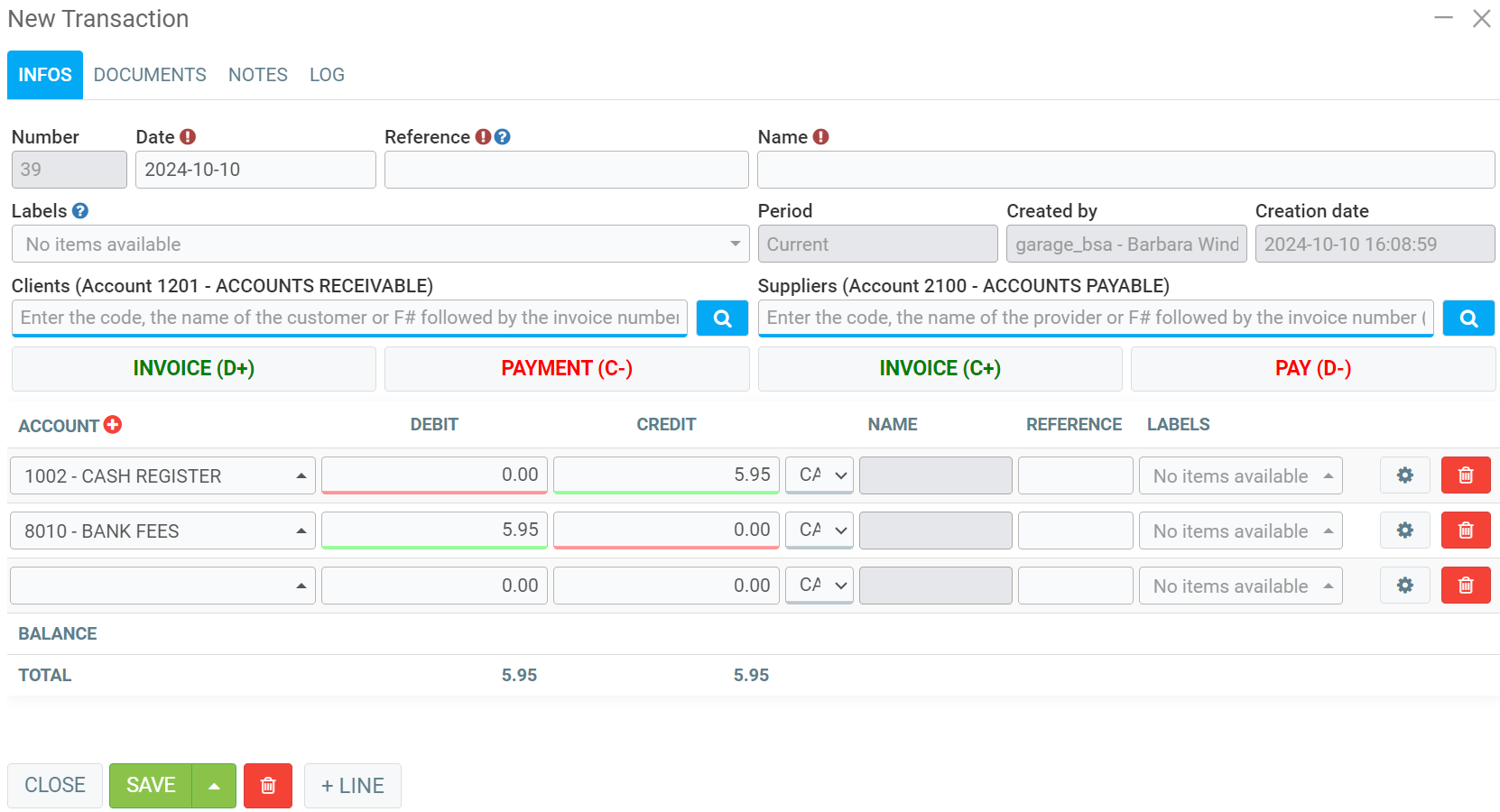Click the help icon beside Labels
The width and height of the screenshot is (1500, 812).
80,211
